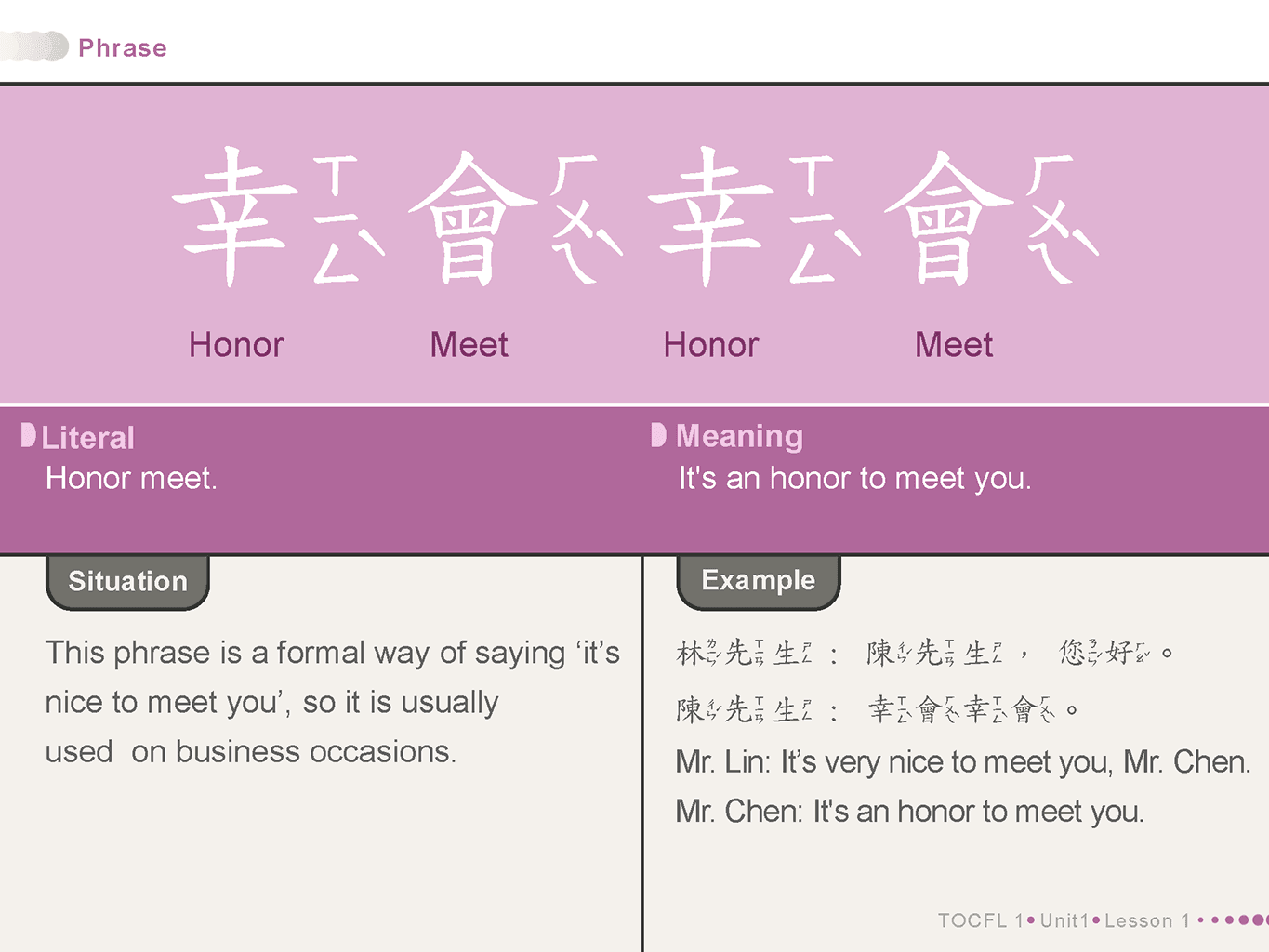This screenshot has width=1269, height=952.
Task: Click the TOCFL 1 Unit1 Lesson 1 footer
Action: click(1064, 920)
